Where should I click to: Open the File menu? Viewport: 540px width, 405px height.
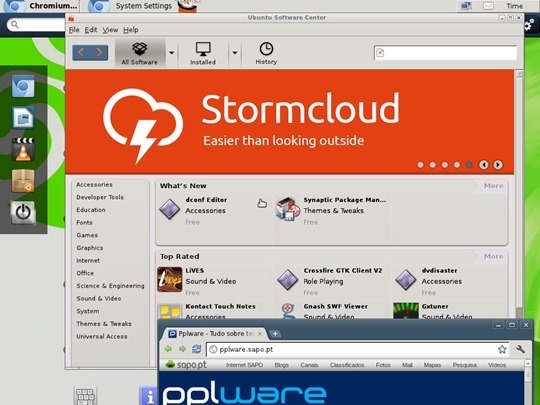74,30
